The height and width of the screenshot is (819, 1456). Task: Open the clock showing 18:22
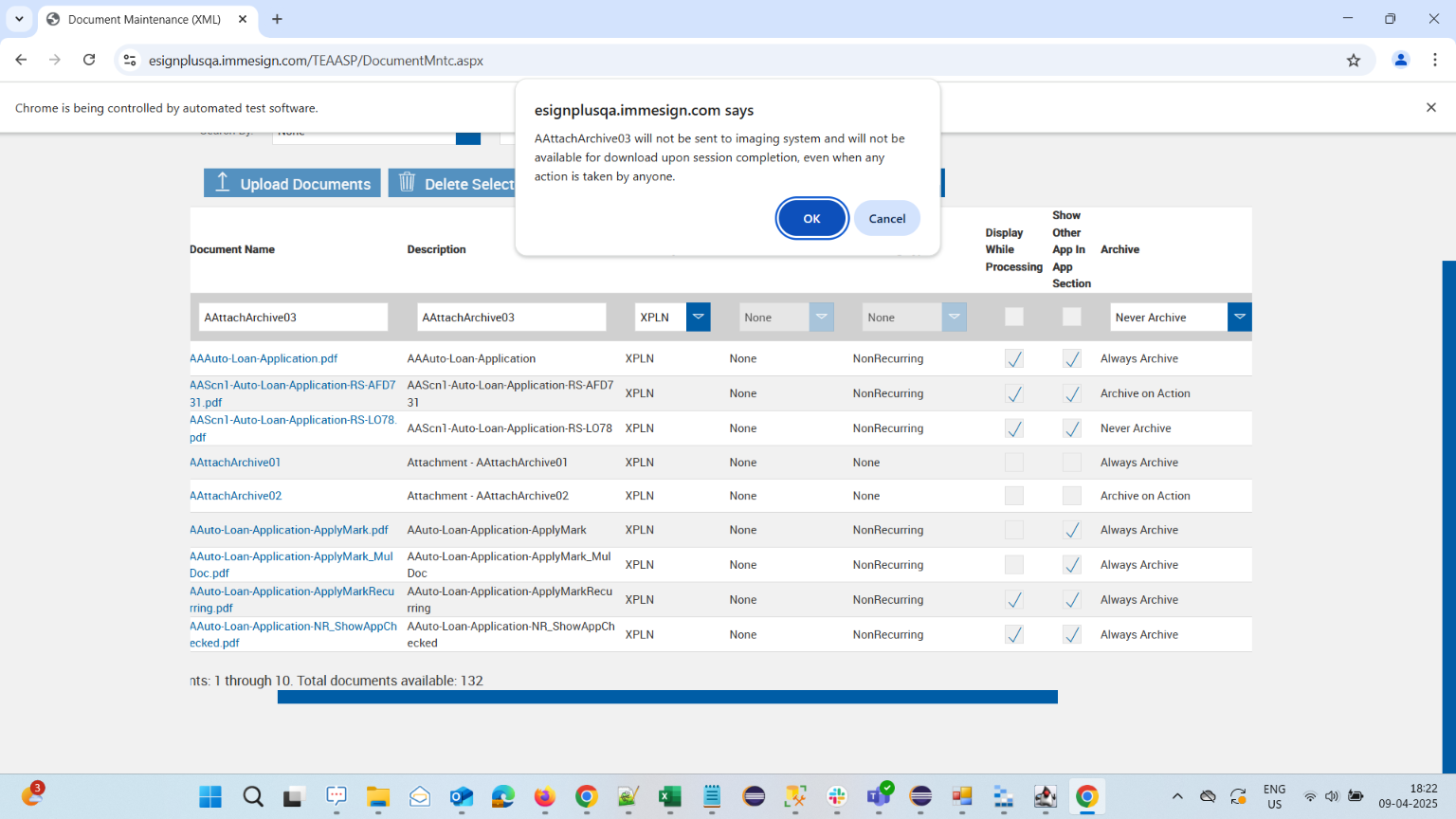(x=1408, y=796)
